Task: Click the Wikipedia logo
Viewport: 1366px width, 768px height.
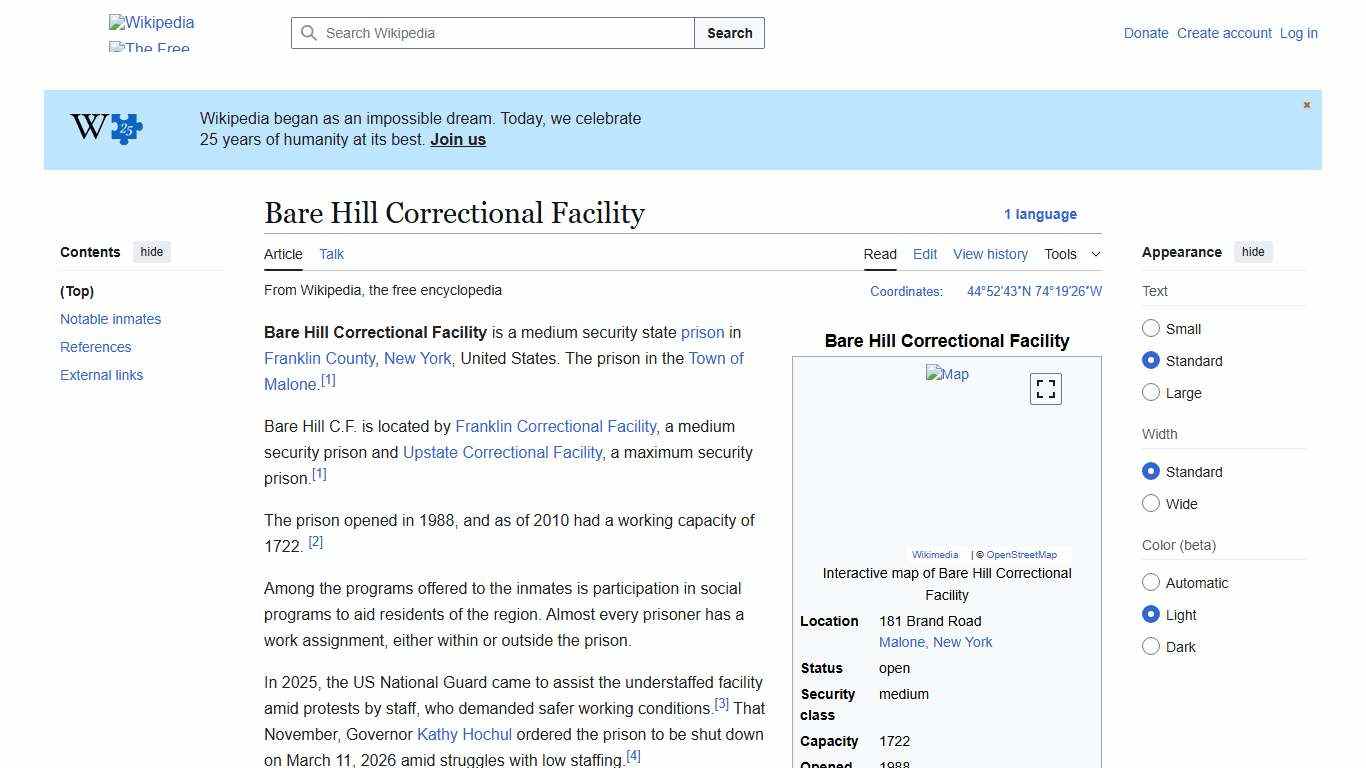Action: 150,22
